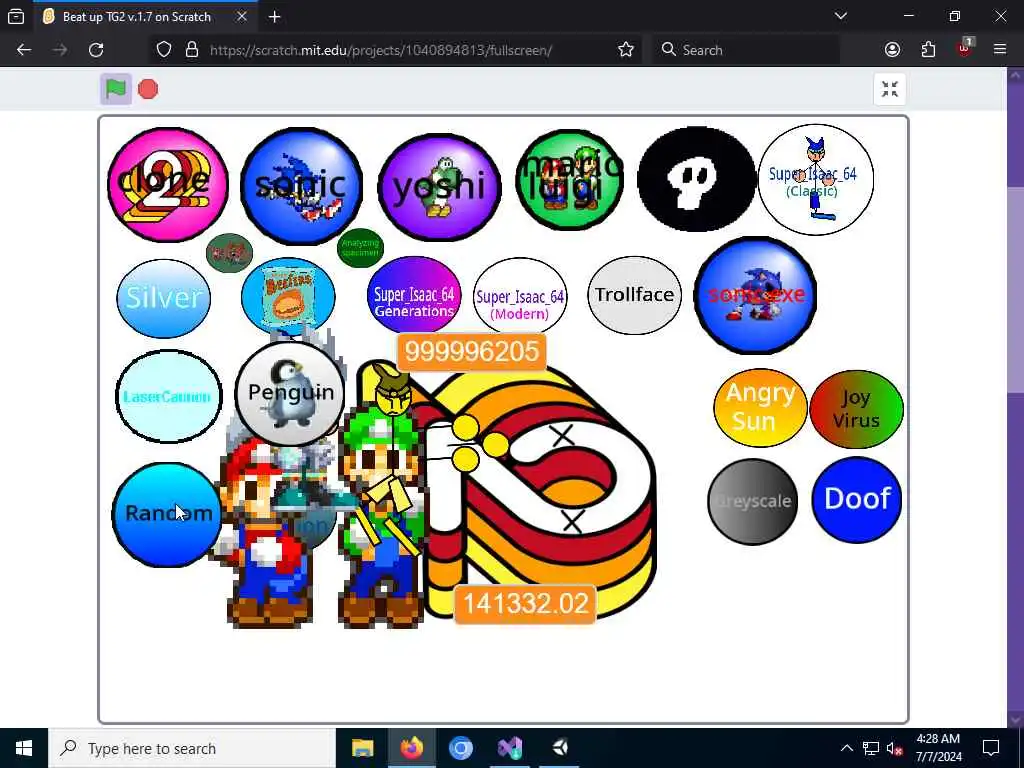The width and height of the screenshot is (1024, 768).
Task: View site security padlock info
Action: click(x=191, y=50)
